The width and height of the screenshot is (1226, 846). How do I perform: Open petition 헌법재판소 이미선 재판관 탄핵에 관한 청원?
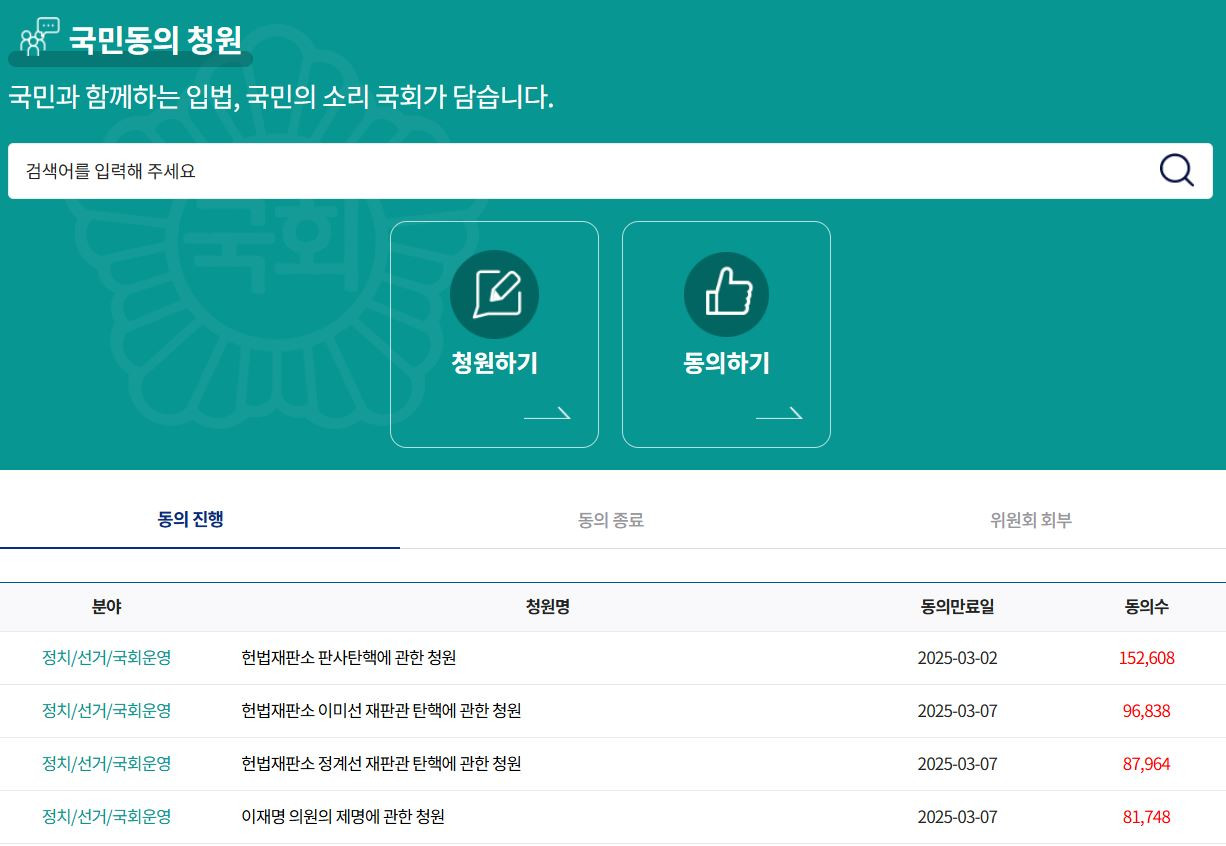point(381,711)
